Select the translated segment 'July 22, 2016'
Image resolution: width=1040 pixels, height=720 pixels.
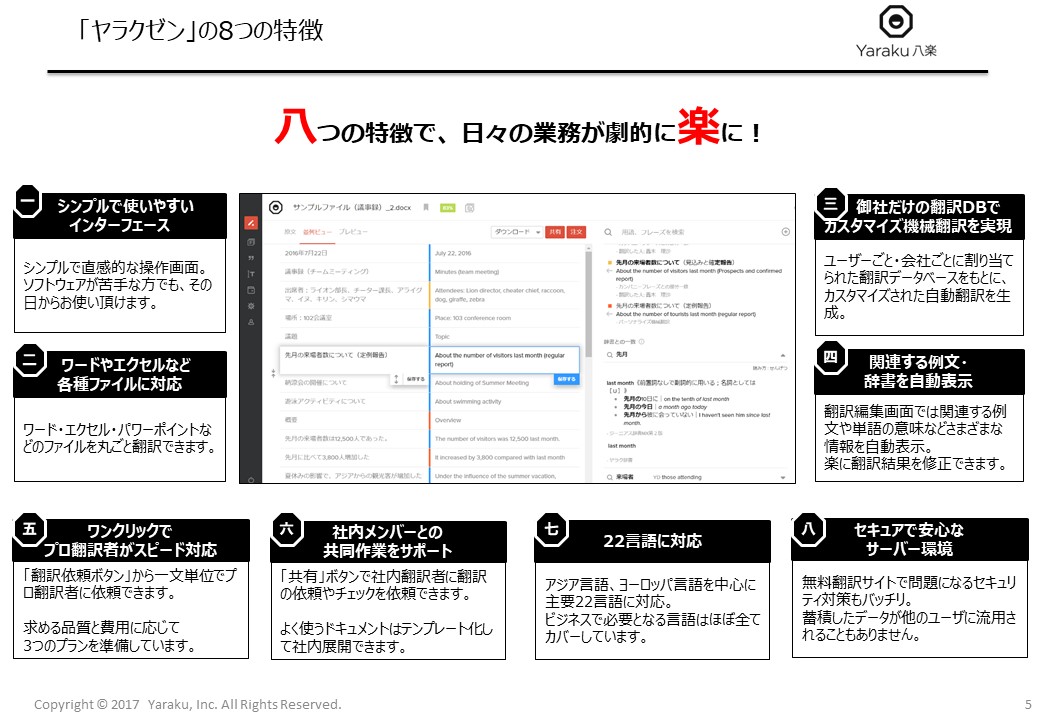click(x=453, y=253)
